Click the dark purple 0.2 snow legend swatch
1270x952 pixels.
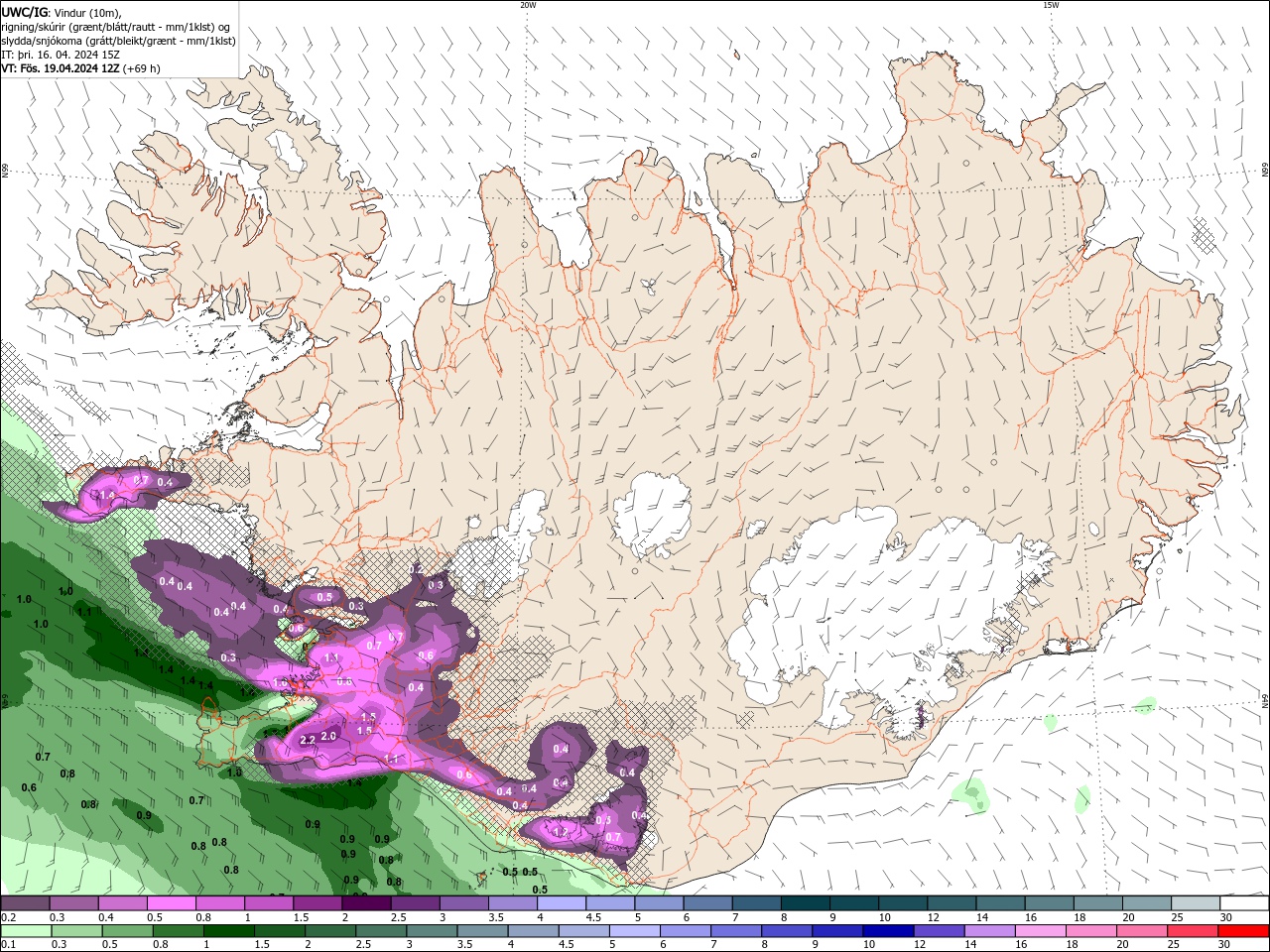[25, 903]
